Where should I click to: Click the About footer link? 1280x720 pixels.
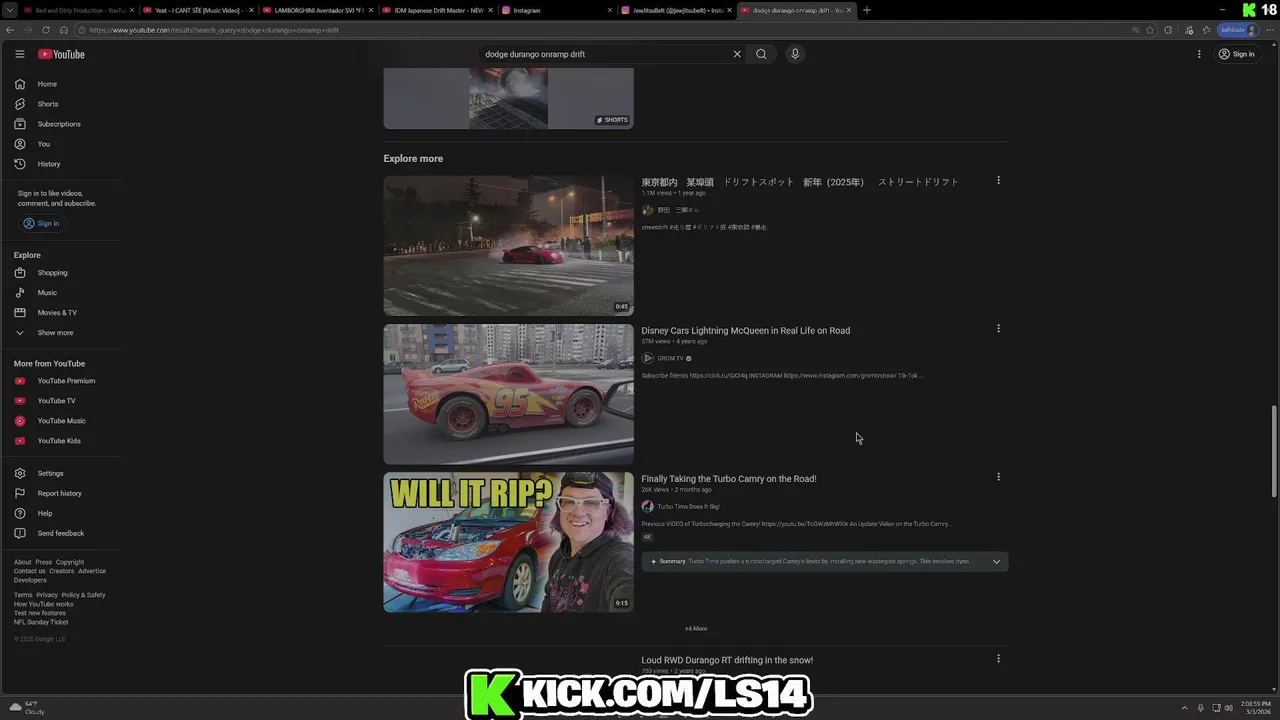pos(22,562)
